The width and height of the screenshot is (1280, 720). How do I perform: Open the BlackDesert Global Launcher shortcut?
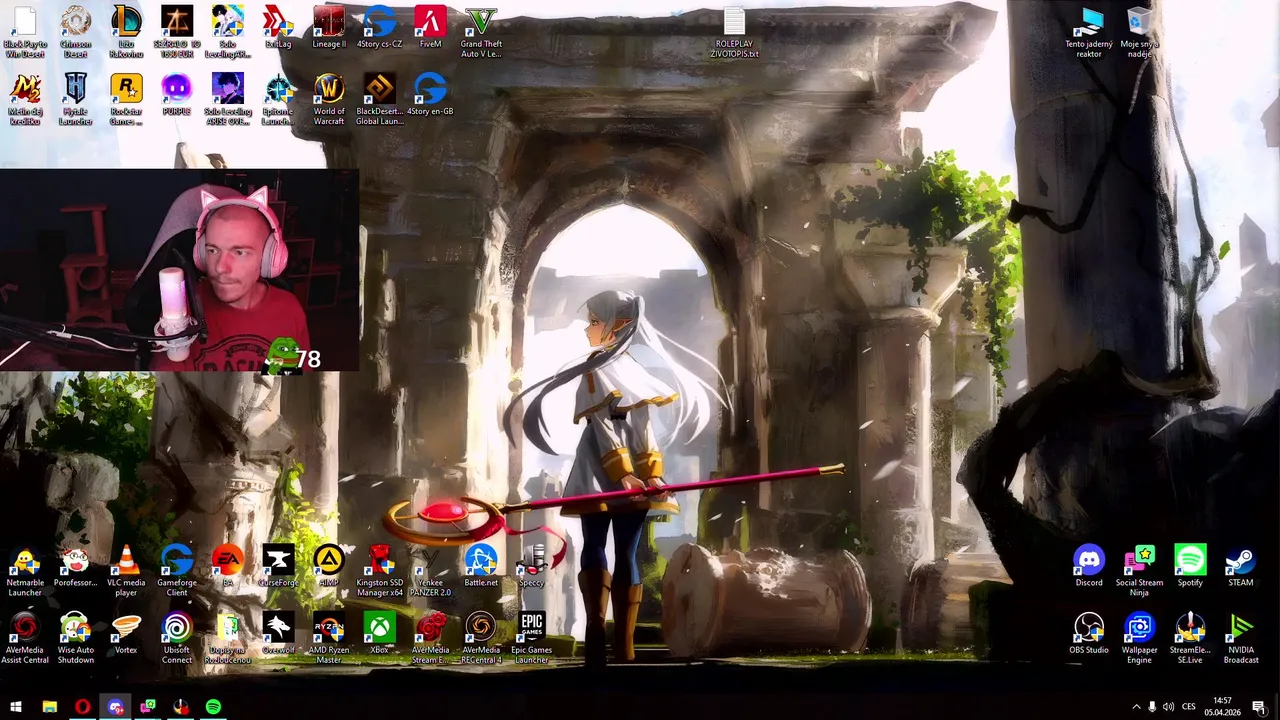coord(379,100)
